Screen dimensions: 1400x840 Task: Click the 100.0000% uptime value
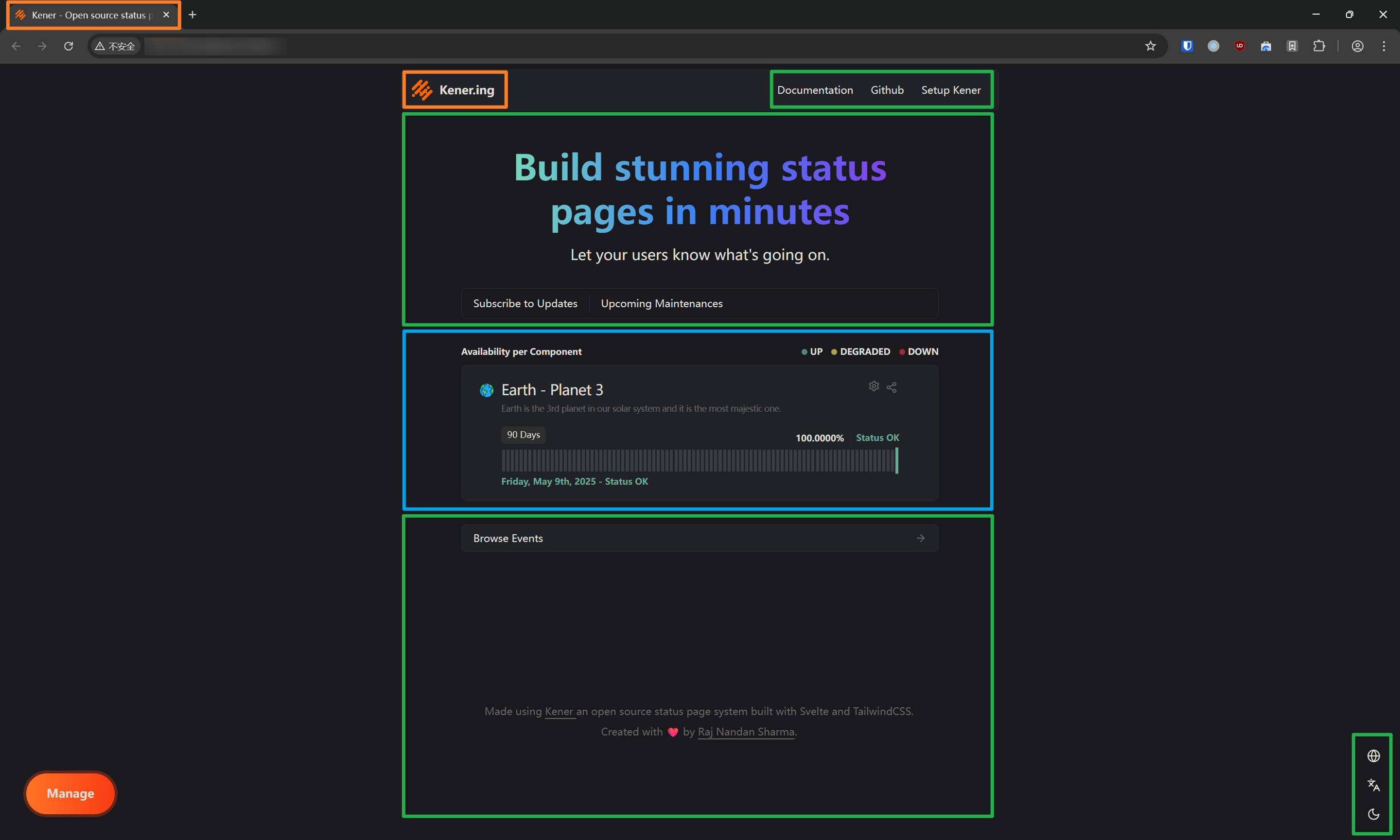(820, 438)
